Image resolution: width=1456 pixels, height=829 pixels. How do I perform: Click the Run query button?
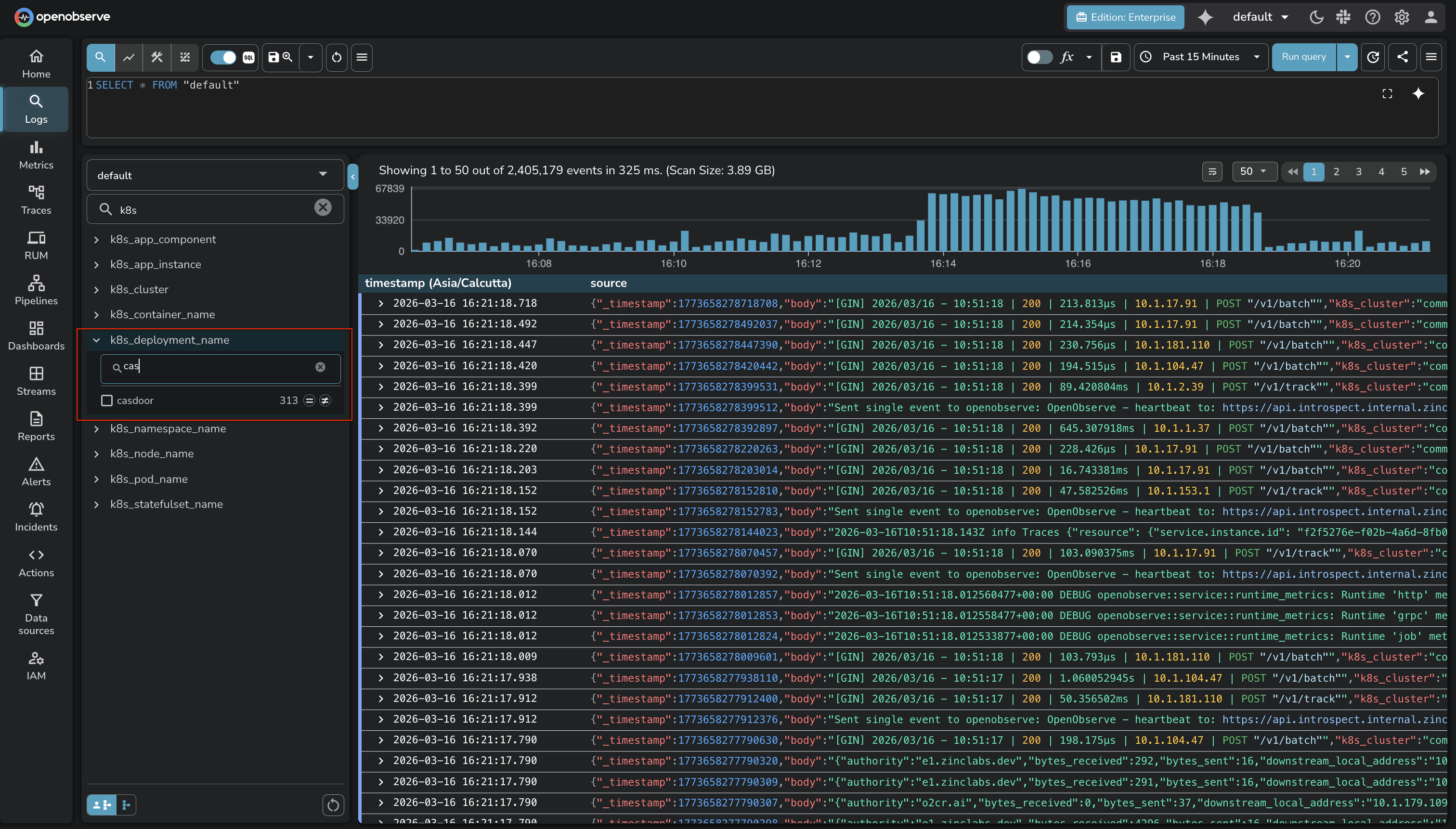(1303, 57)
